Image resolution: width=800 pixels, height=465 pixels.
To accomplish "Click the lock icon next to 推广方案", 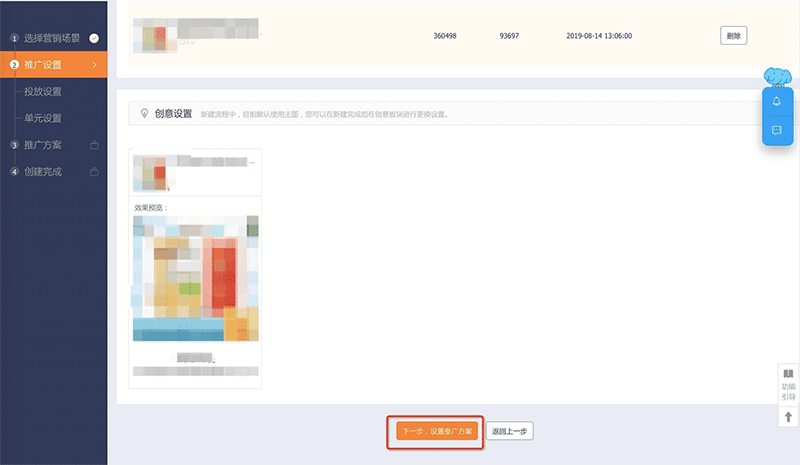I will pos(94,145).
